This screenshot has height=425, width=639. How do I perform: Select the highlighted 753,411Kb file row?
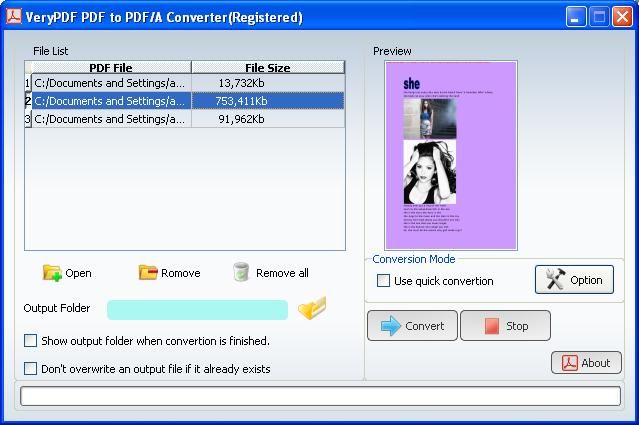pyautogui.click(x=185, y=101)
